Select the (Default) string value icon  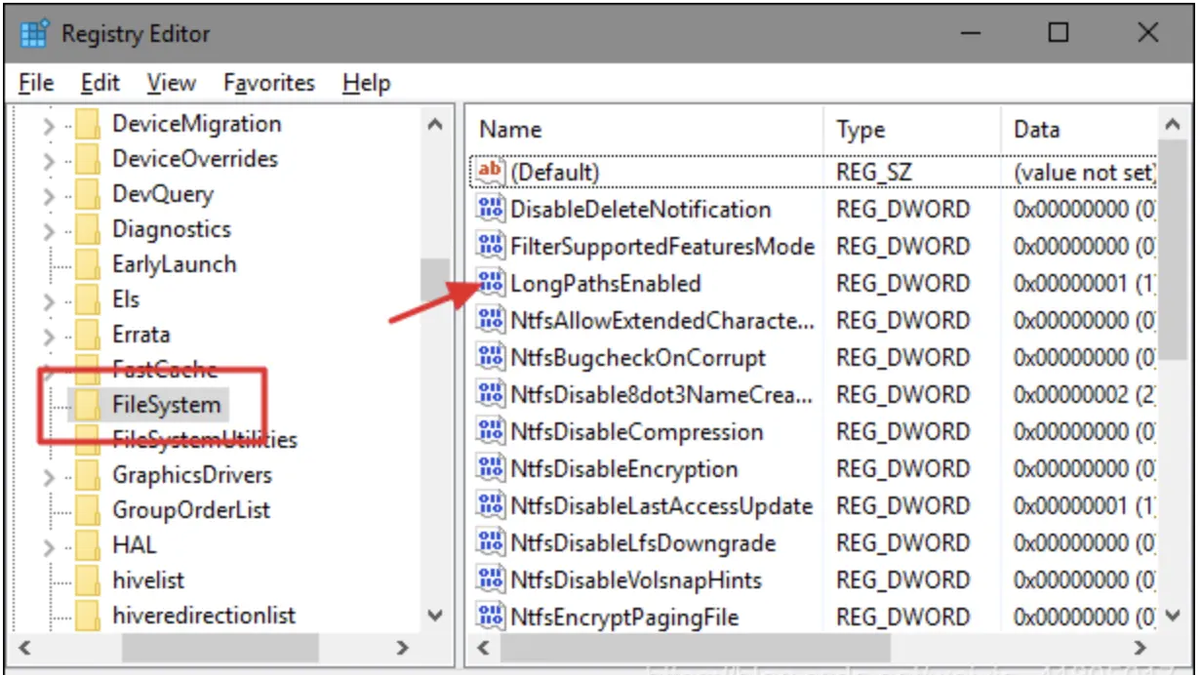491,172
